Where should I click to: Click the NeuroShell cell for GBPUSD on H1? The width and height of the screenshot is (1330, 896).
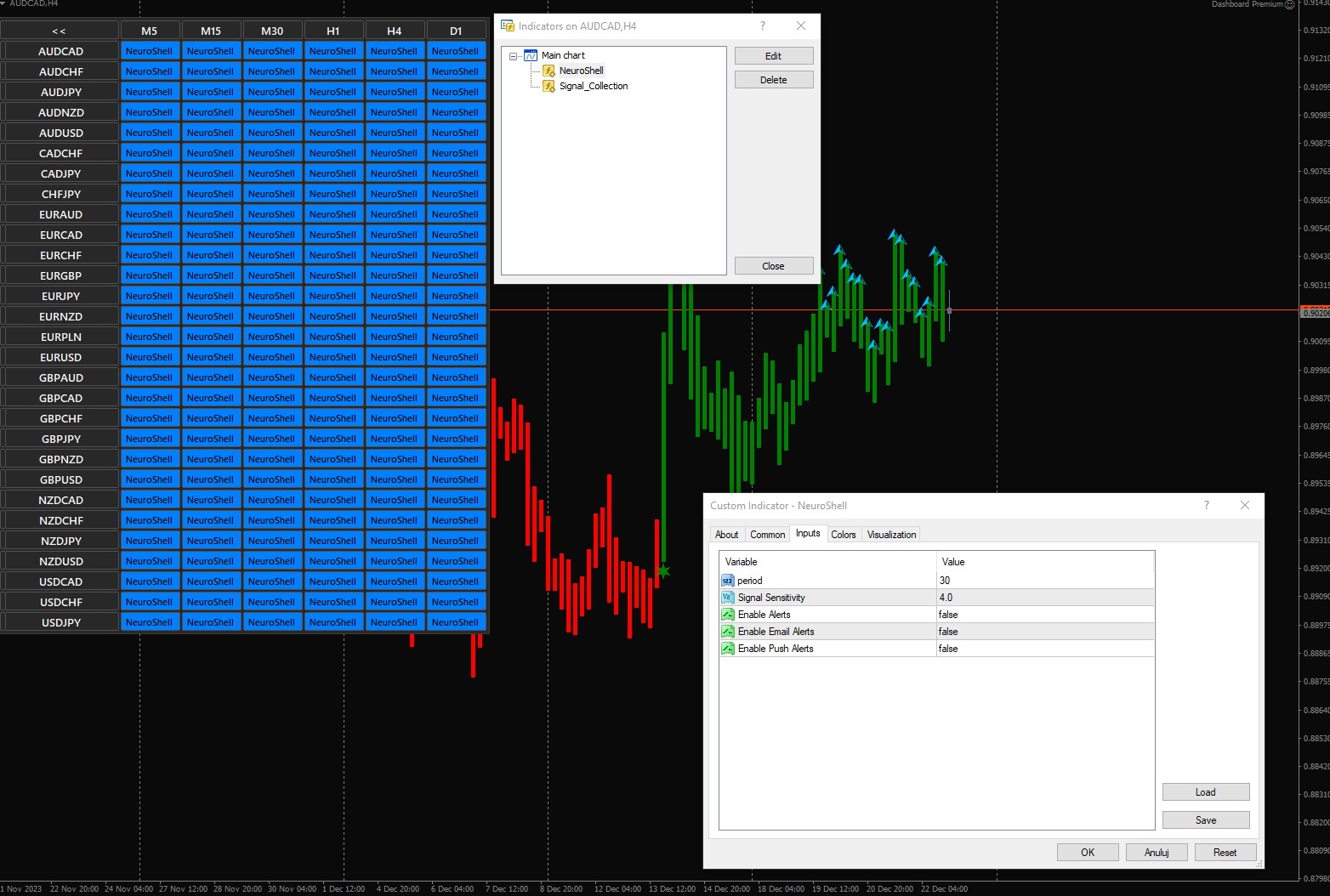(333, 479)
